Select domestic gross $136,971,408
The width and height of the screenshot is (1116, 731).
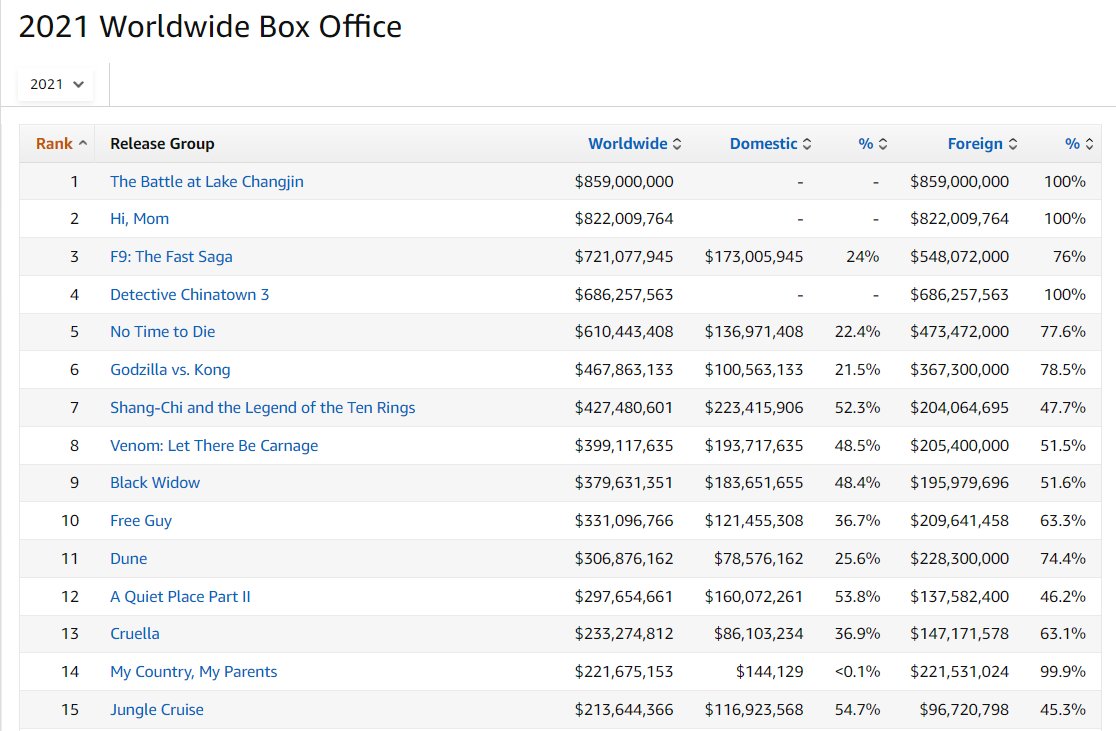coord(754,332)
